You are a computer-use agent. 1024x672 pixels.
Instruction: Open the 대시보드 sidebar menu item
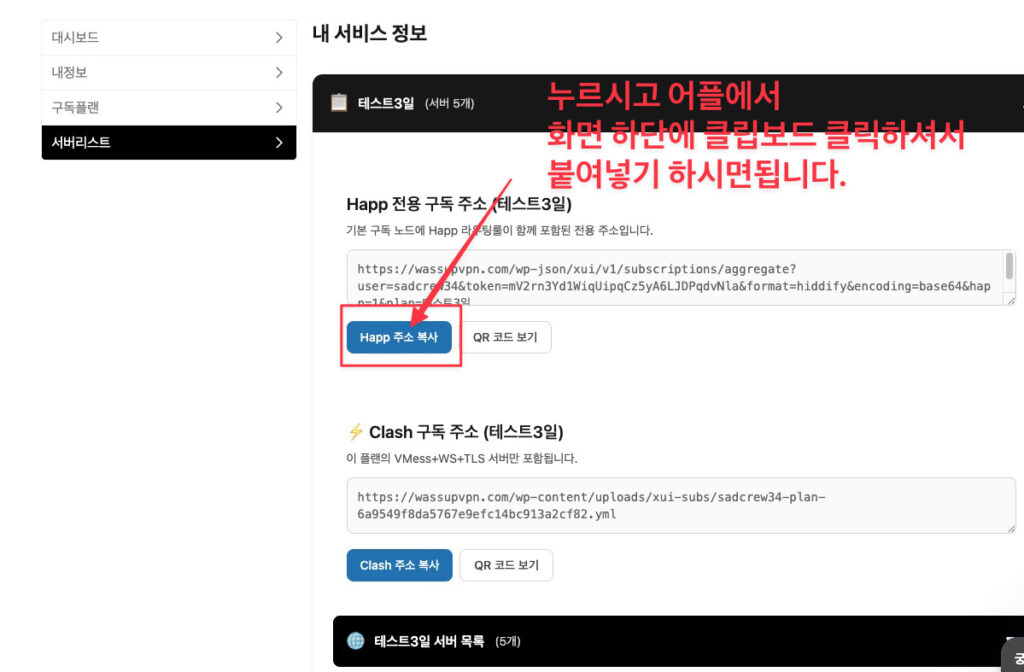pos(169,38)
